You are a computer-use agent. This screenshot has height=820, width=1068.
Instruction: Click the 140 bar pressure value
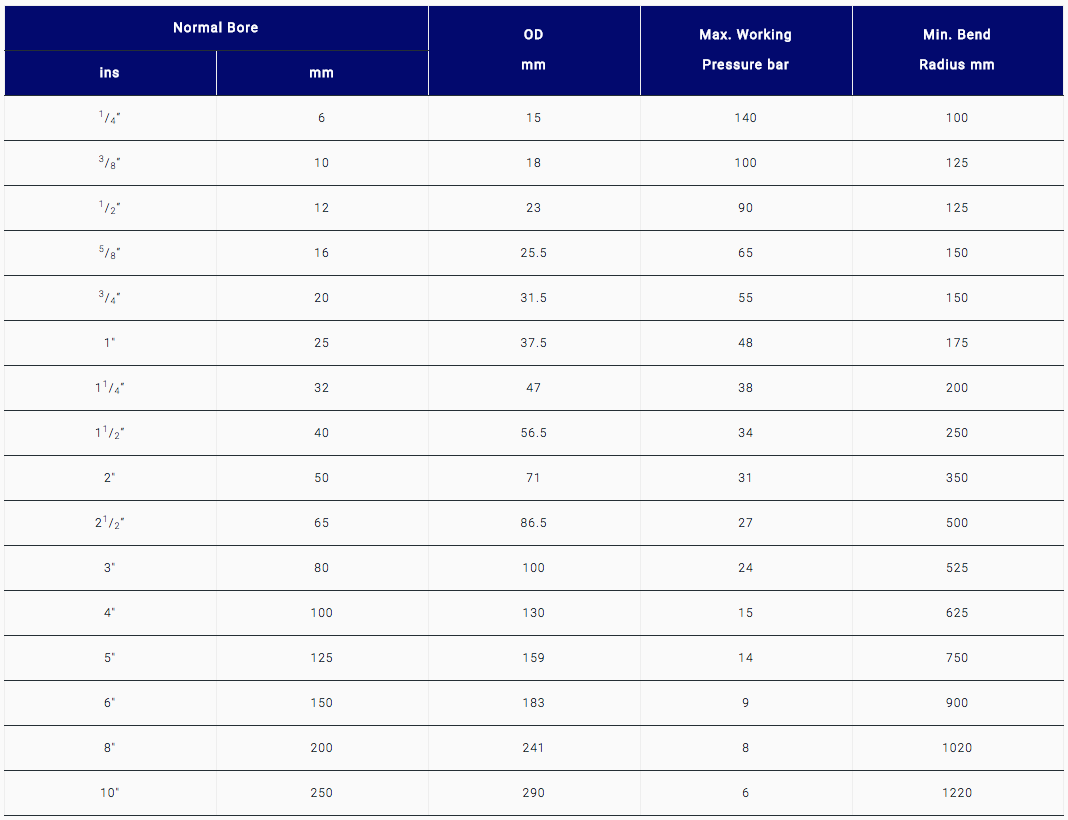pyautogui.click(x=746, y=118)
